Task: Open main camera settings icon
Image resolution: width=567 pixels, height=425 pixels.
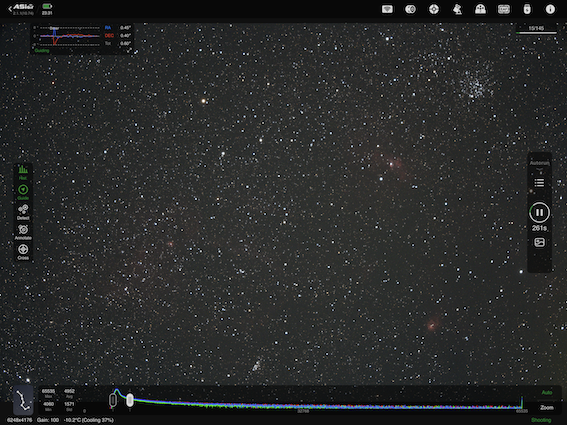Action: tap(410, 9)
